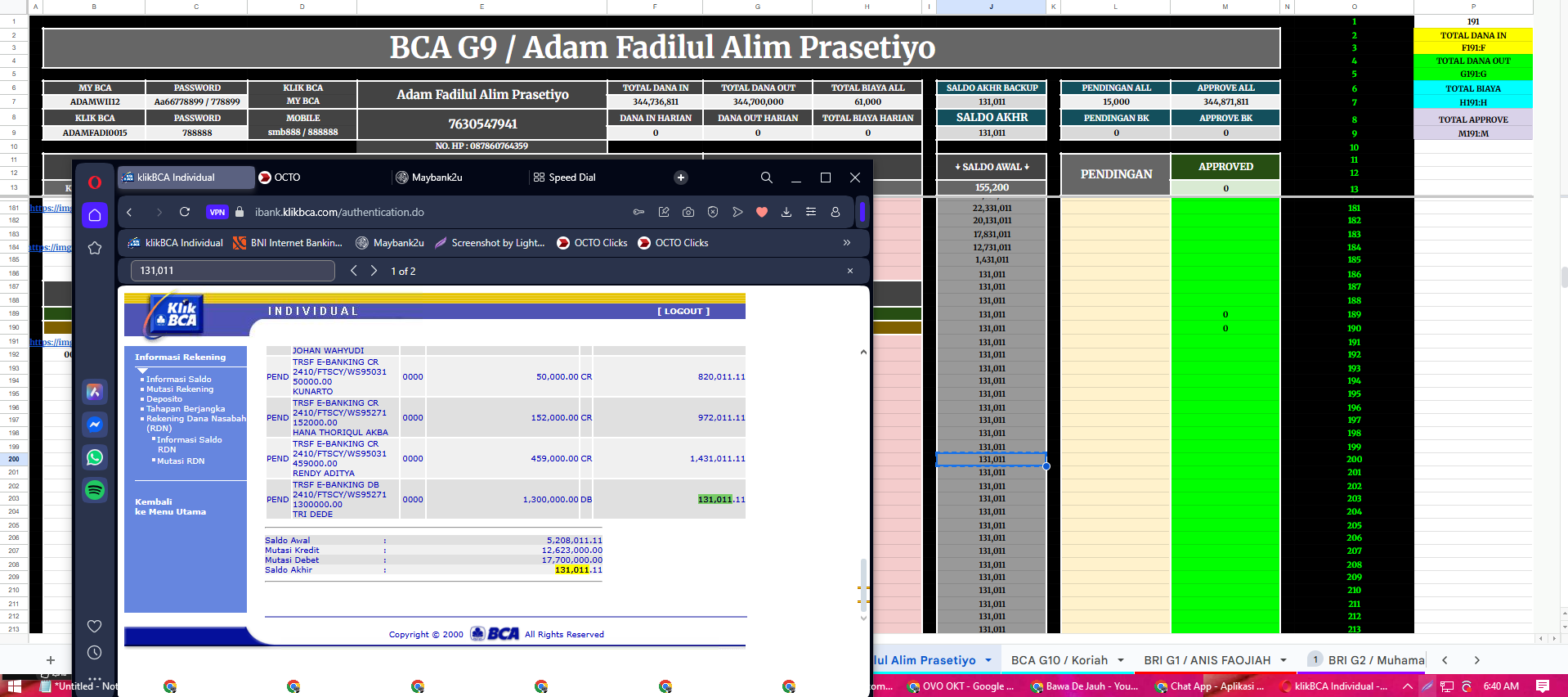Close the find-in-page bar
The width and height of the screenshot is (1568, 697).
coord(850,271)
